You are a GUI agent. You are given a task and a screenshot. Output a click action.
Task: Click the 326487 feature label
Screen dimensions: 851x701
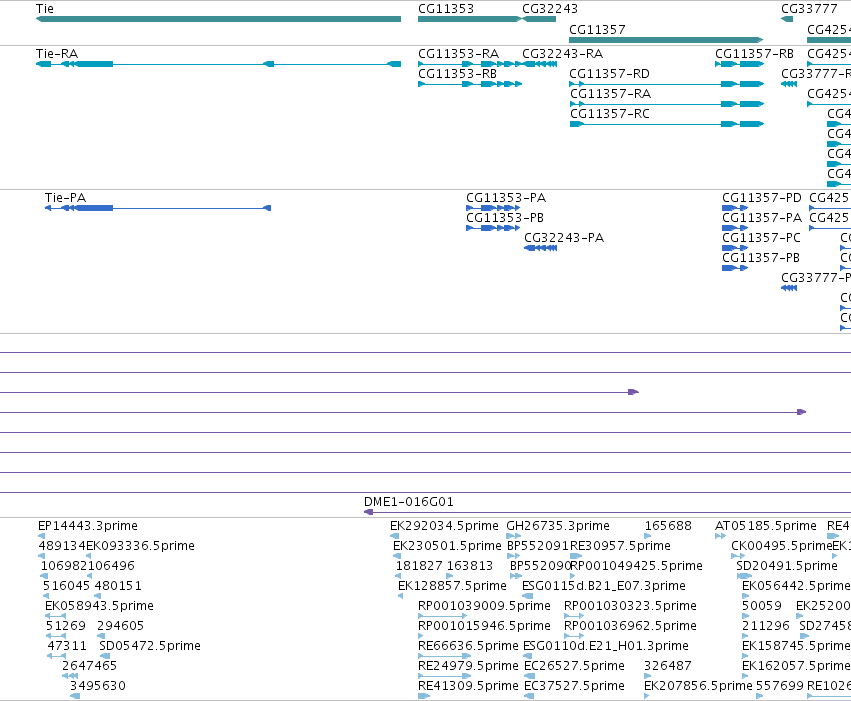coord(668,666)
